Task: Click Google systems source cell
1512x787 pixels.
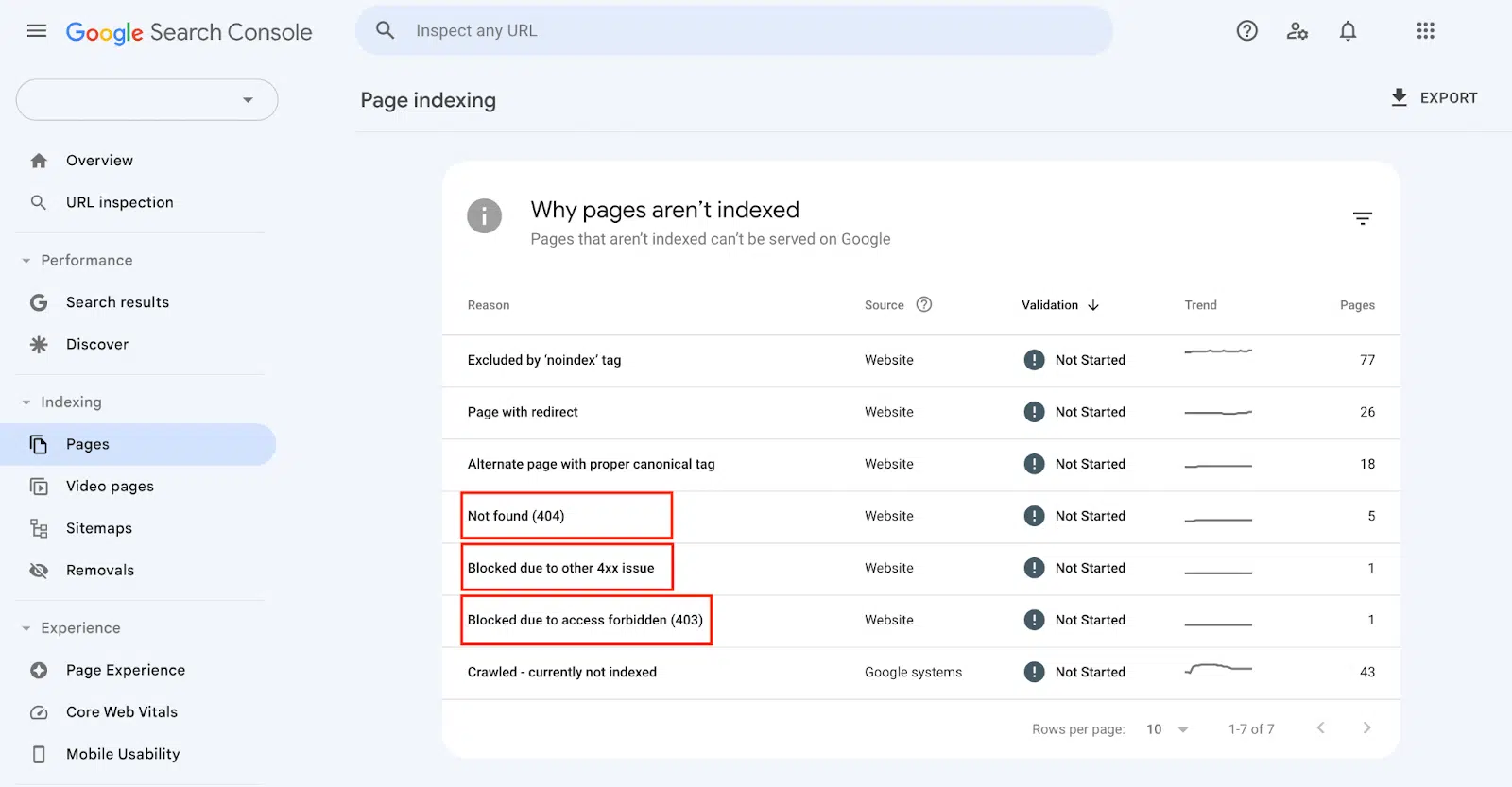Action: (x=913, y=672)
